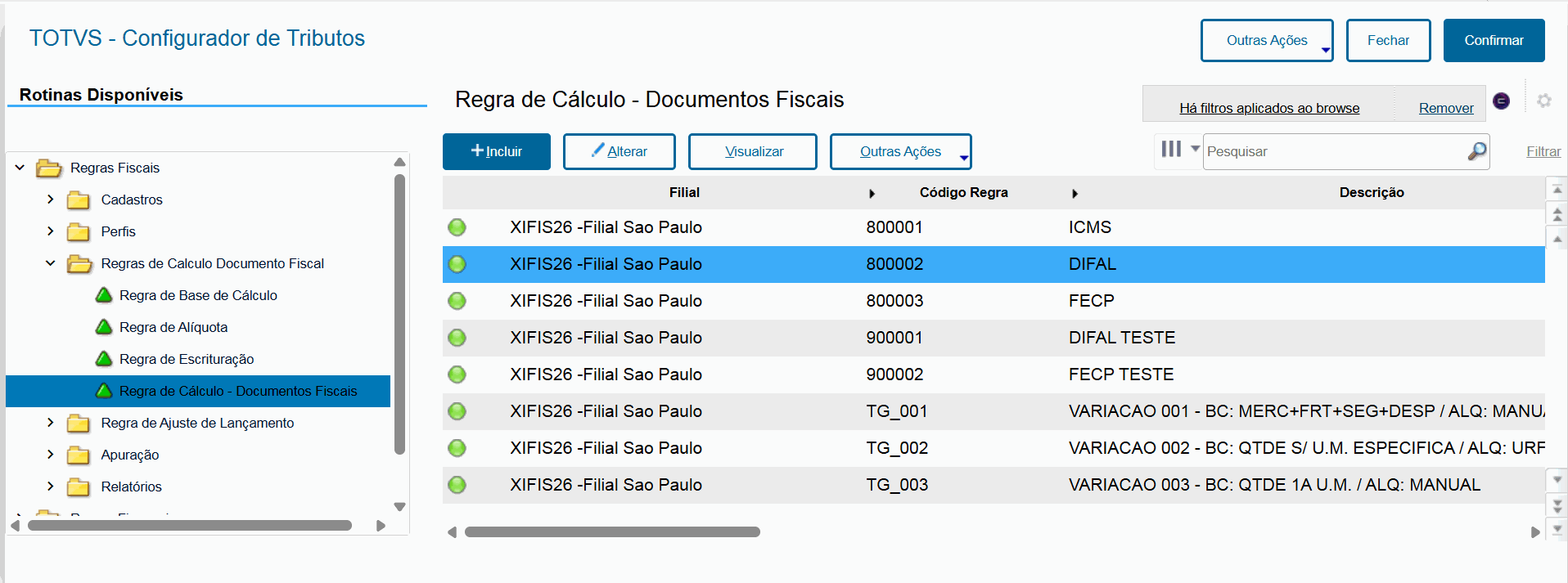Click the magnifier search icon
1568x583 pixels.
1476,151
